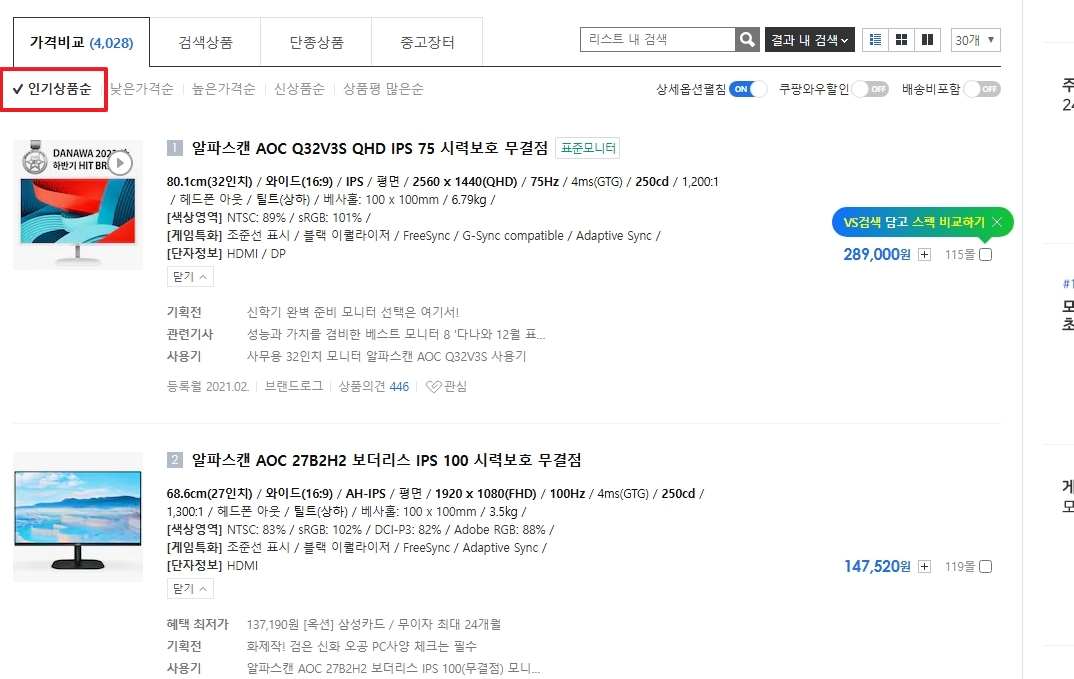
Task: Open the 단종상품 tab
Action: (x=316, y=42)
